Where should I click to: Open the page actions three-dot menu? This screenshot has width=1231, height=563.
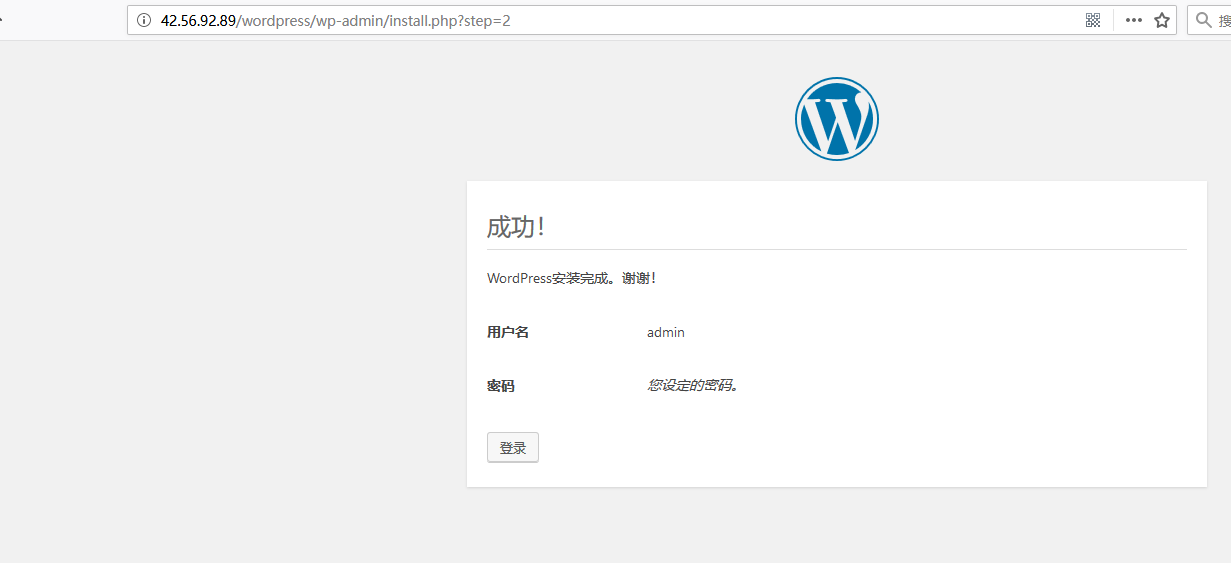[1133, 20]
